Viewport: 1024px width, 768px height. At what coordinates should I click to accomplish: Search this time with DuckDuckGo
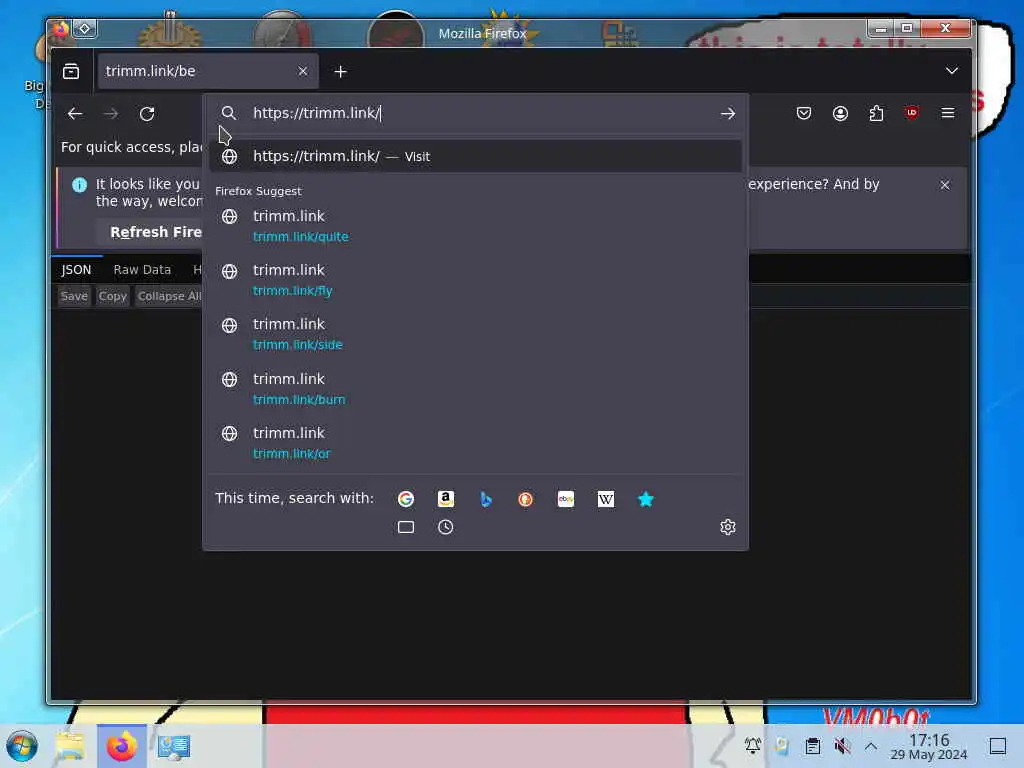(x=526, y=499)
